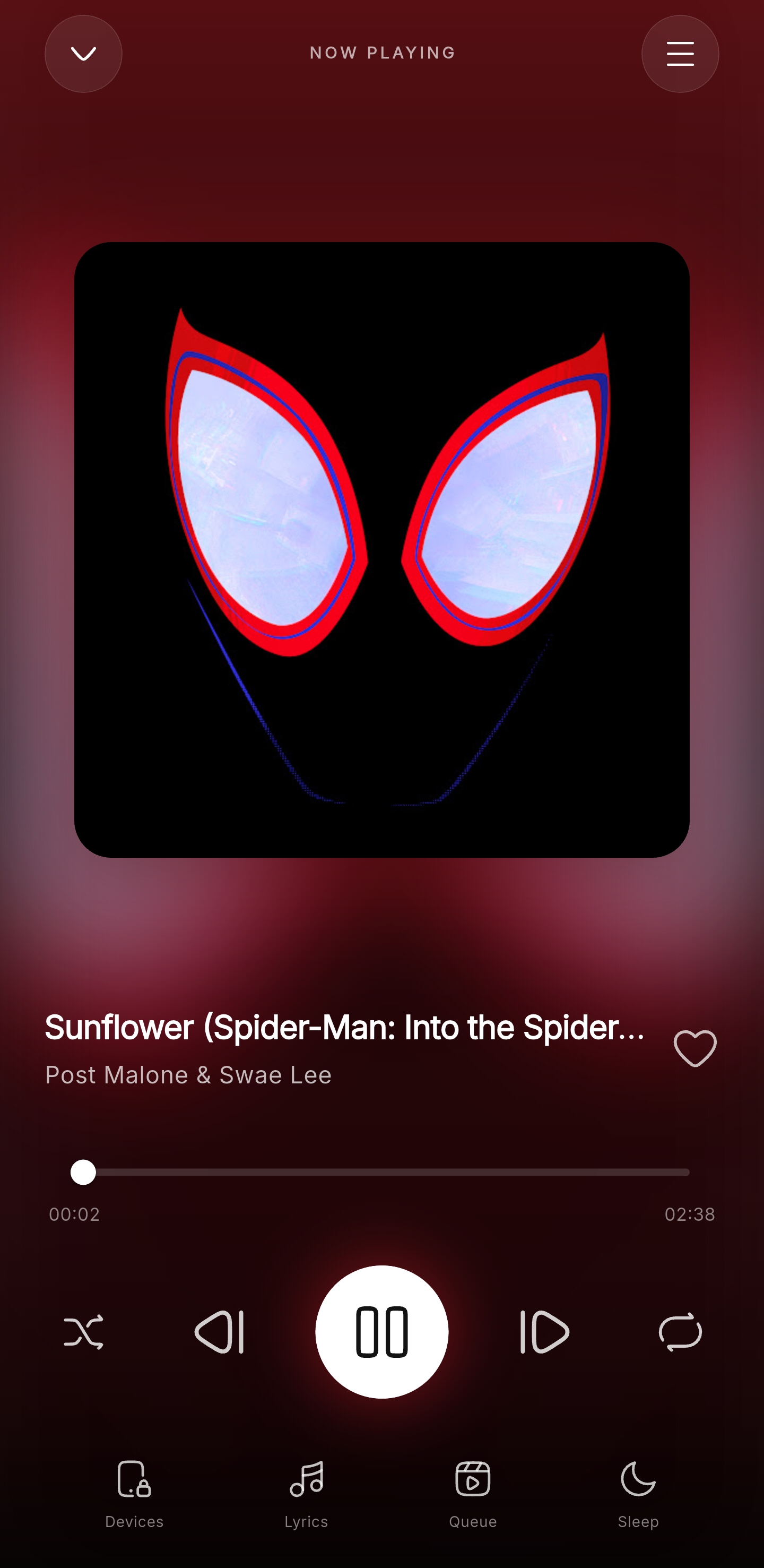The height and width of the screenshot is (1568, 764).
Task: Click the progress slider knob
Action: 83,1171
